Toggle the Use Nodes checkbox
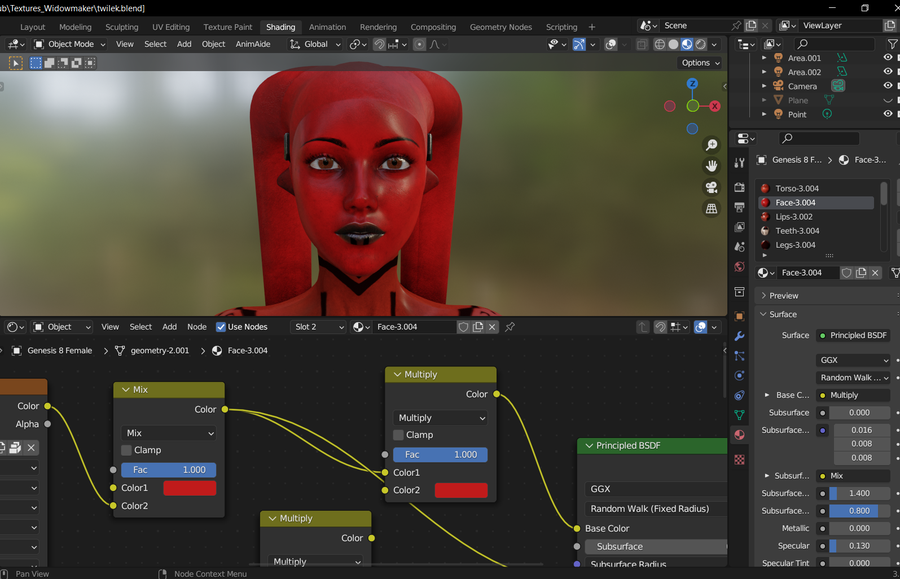 click(220, 327)
